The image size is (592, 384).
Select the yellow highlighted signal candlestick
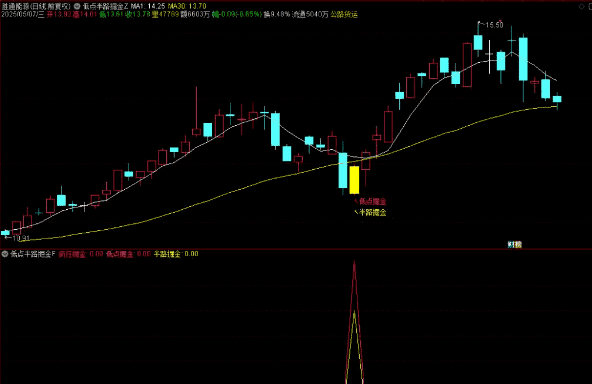[354, 180]
